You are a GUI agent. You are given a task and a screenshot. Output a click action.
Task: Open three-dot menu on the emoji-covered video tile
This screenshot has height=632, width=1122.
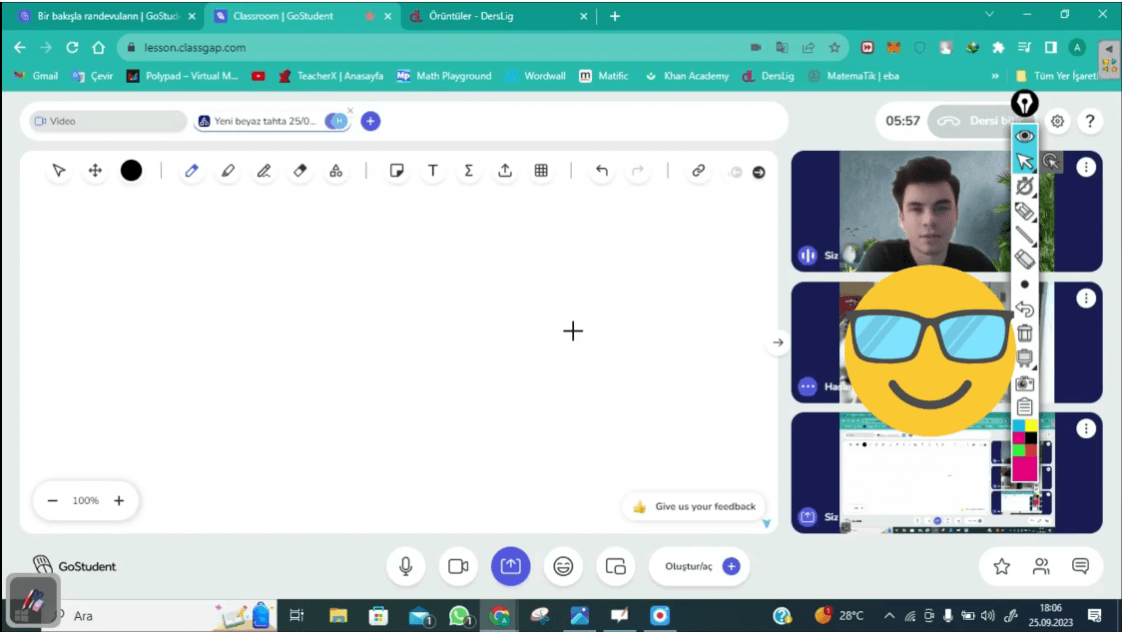(1086, 298)
